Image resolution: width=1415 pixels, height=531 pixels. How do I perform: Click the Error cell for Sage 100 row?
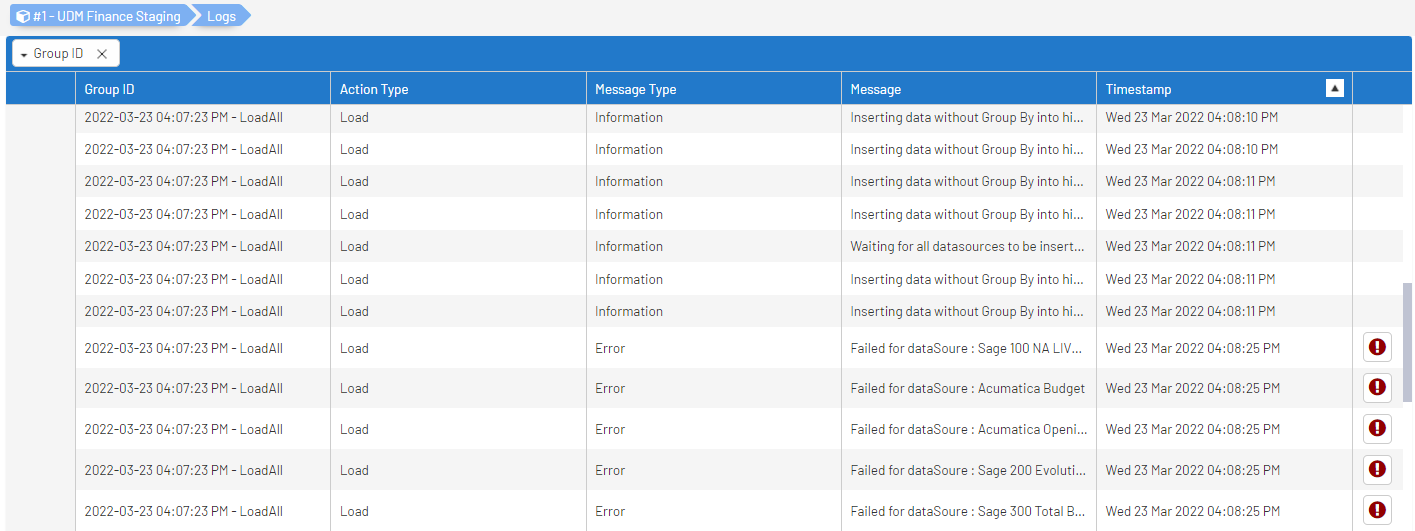(x=610, y=348)
